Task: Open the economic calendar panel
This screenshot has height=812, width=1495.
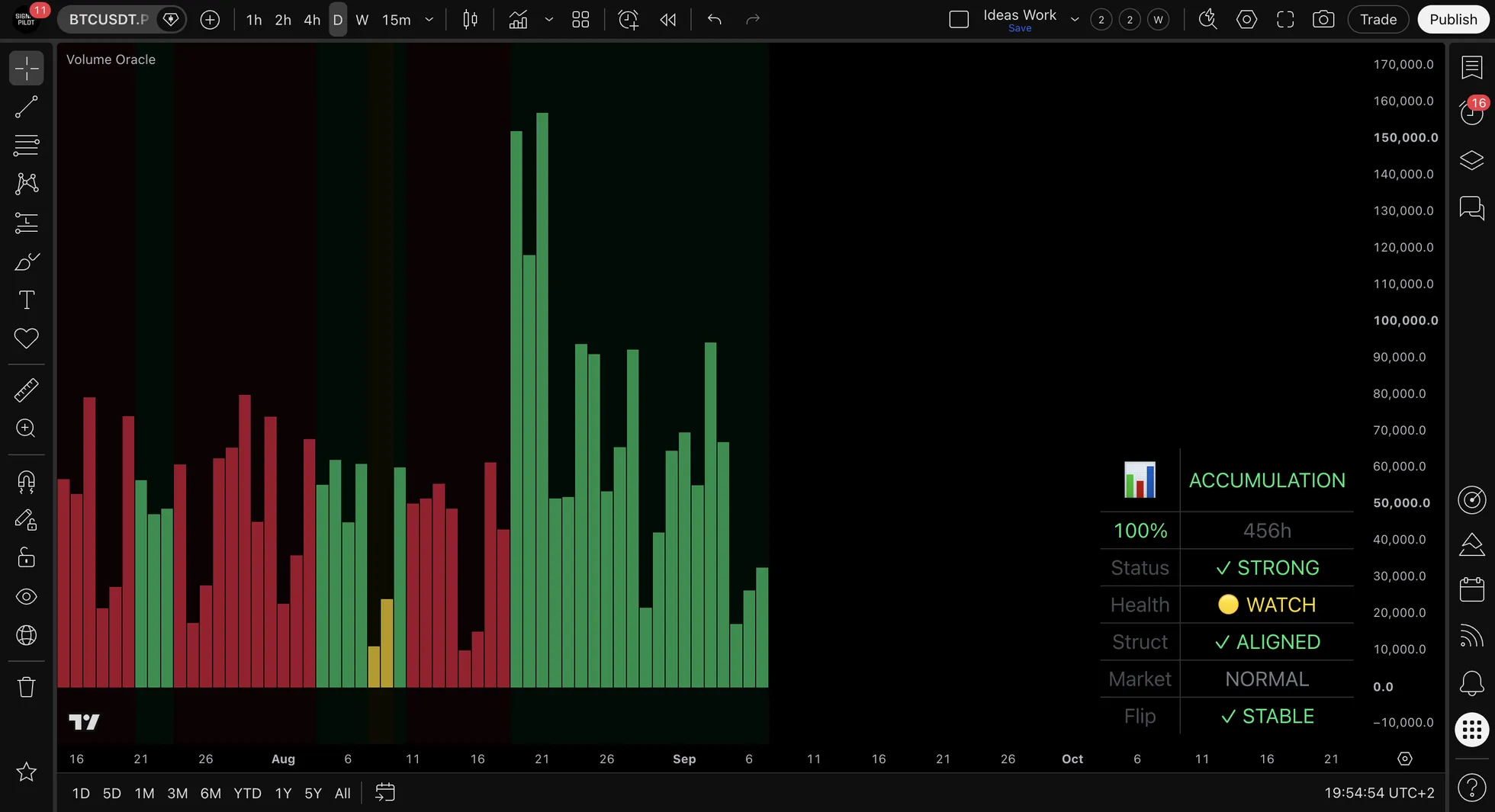Action: pos(1472,589)
